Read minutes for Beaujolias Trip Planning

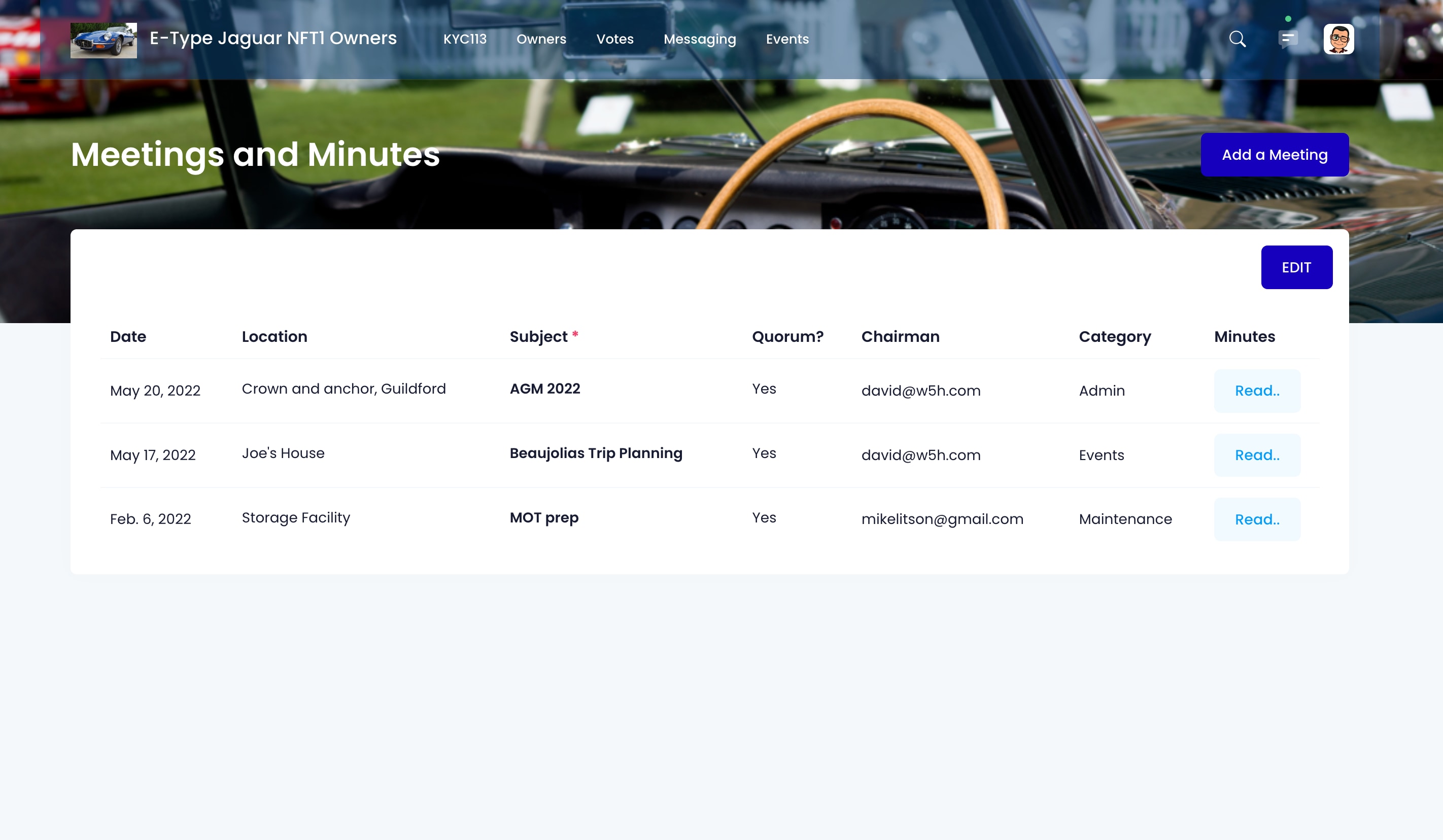pos(1256,455)
